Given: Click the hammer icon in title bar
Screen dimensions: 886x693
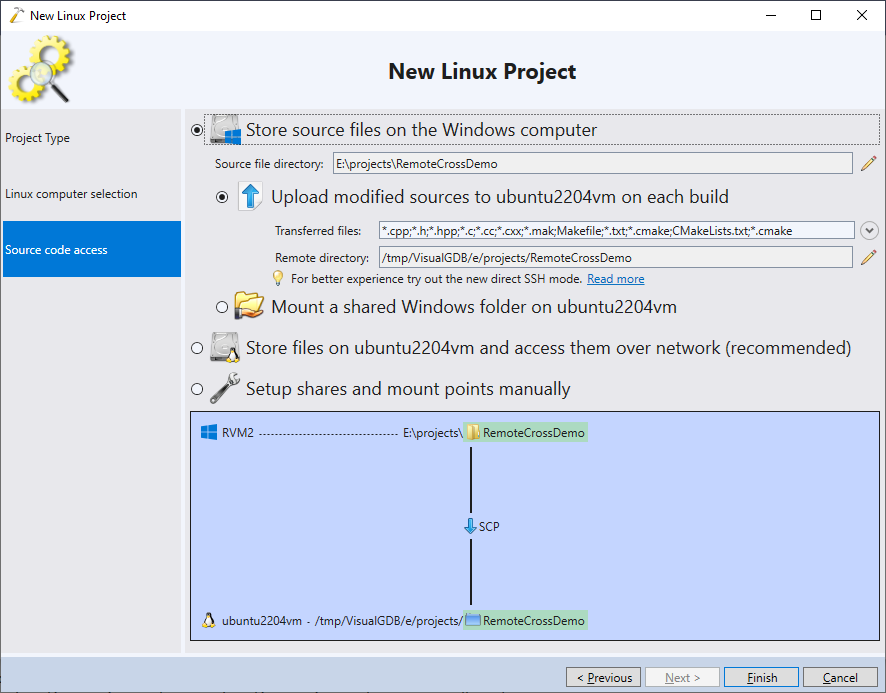Looking at the screenshot, I should 17,15.
